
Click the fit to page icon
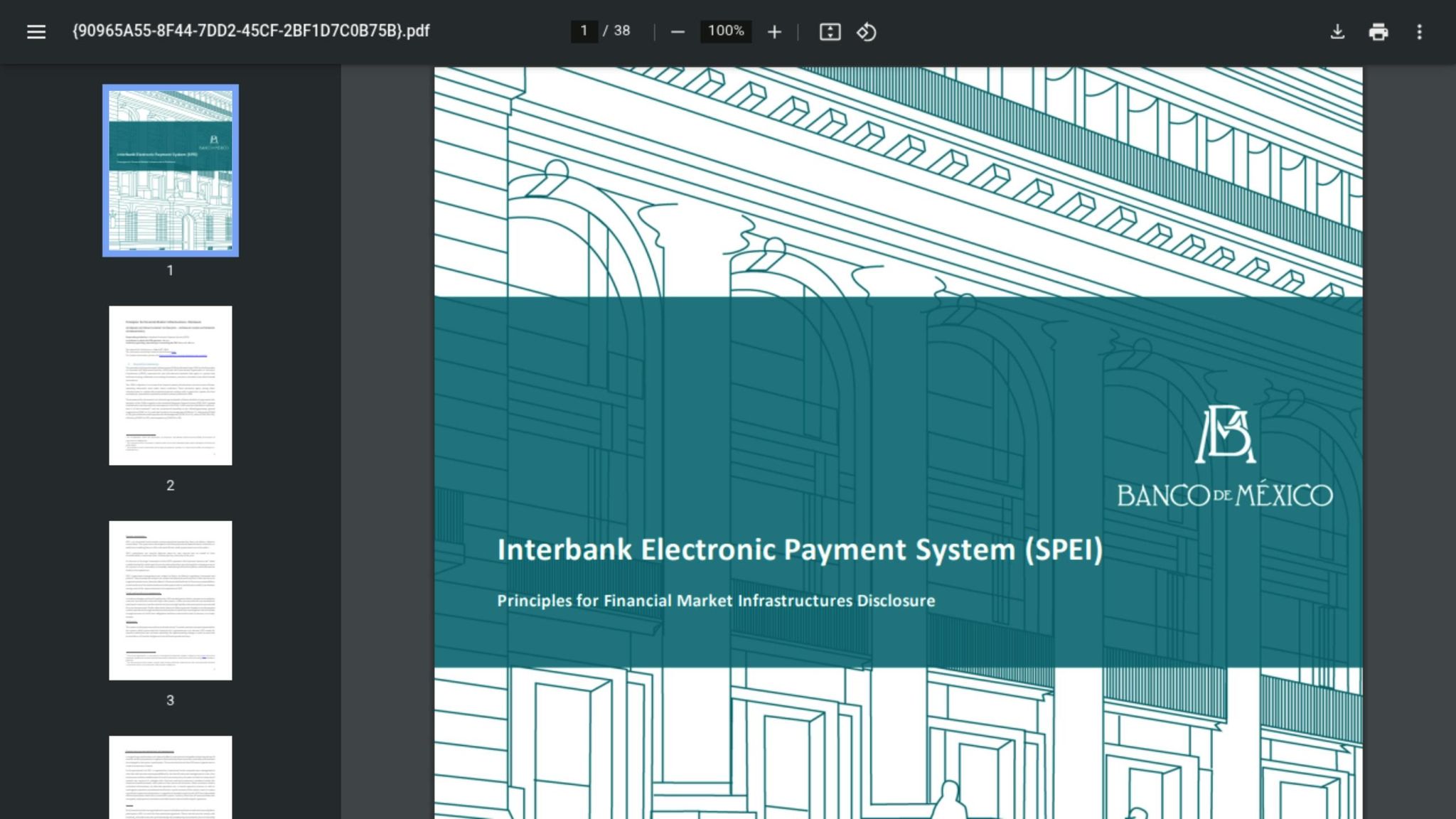tap(830, 31)
